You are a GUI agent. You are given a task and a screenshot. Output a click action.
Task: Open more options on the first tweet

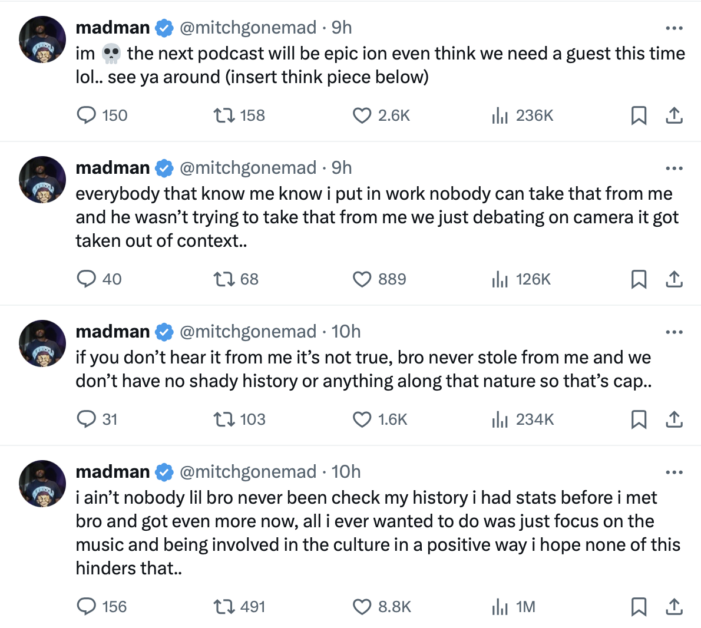674,28
